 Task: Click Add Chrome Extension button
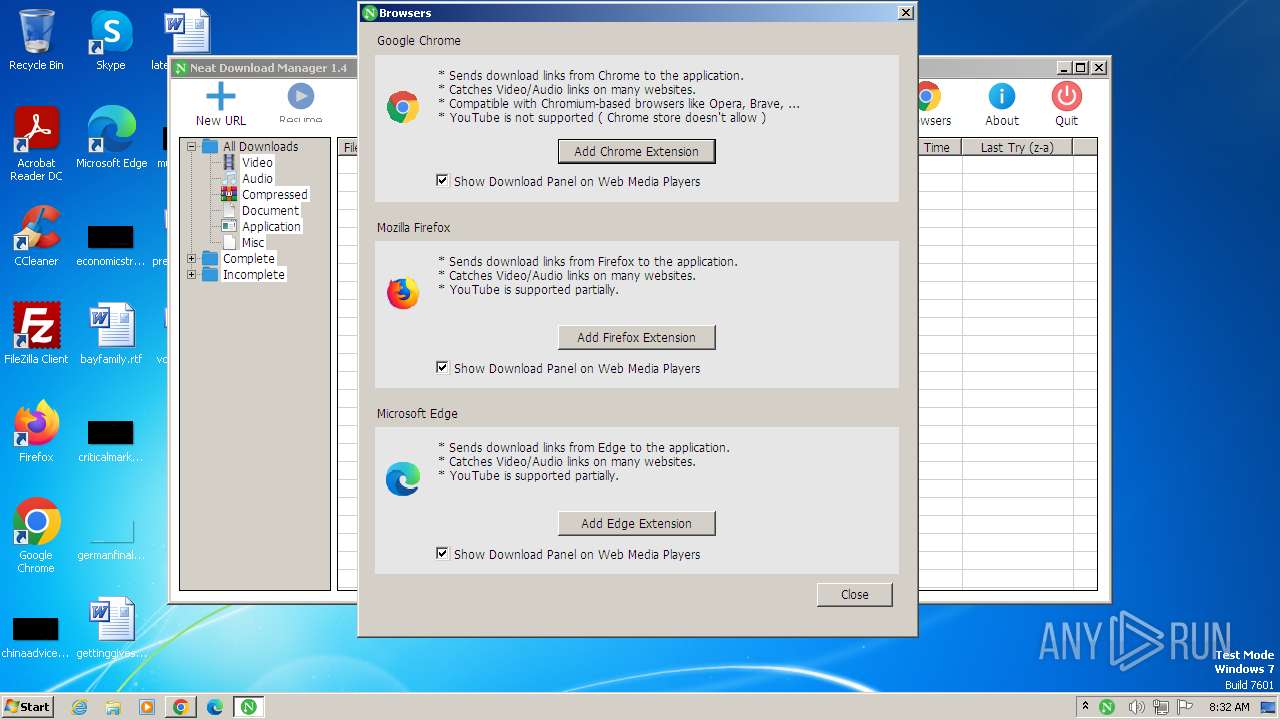click(x=636, y=151)
